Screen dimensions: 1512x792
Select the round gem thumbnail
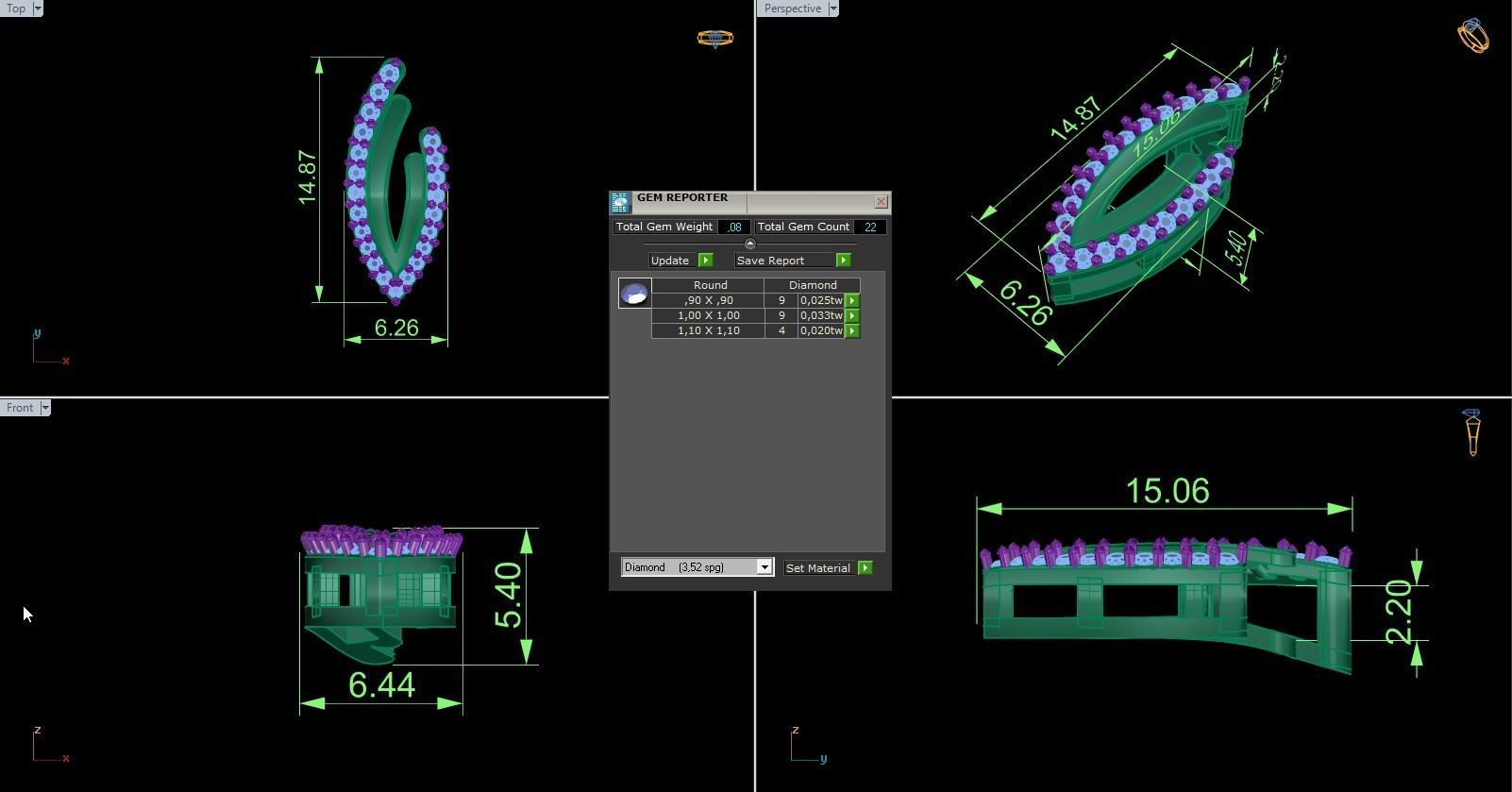point(634,293)
